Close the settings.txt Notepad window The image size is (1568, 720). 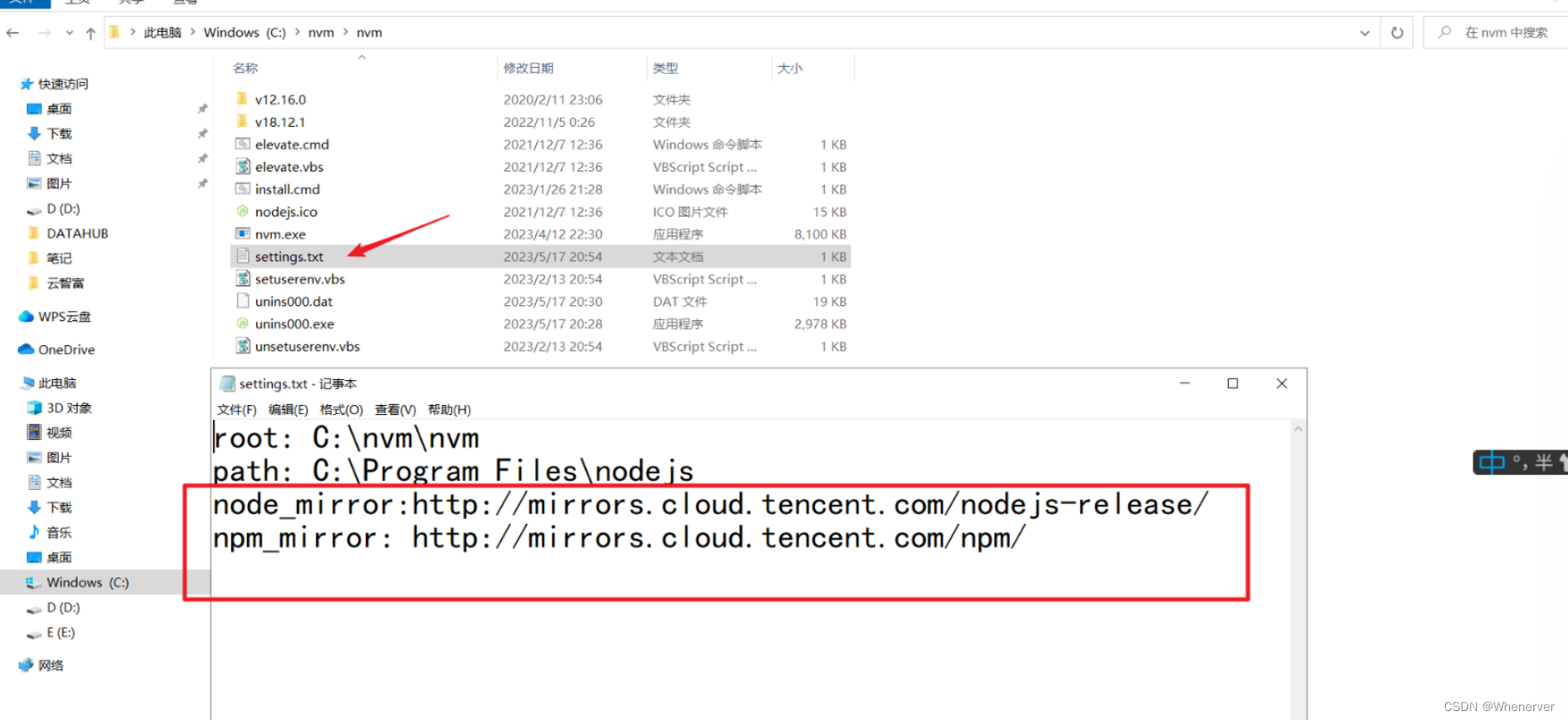coord(1282,384)
